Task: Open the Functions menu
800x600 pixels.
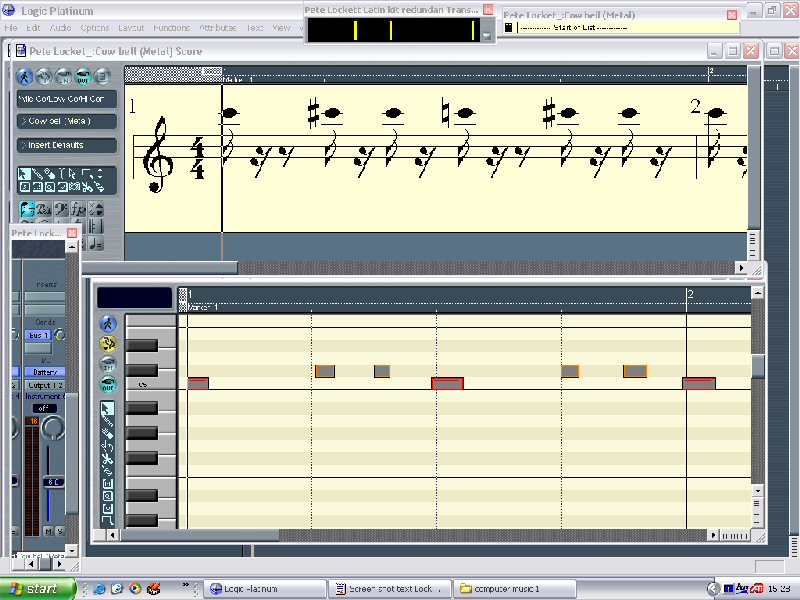Action: point(171,28)
